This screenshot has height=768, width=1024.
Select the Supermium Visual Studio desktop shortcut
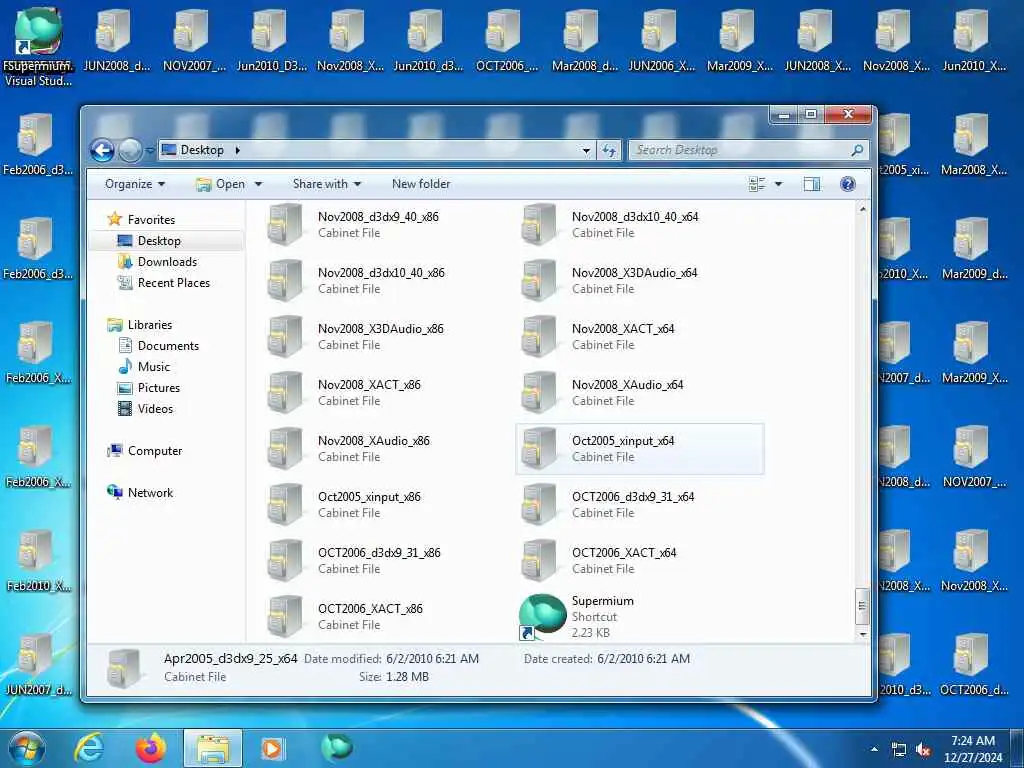pos(39,47)
